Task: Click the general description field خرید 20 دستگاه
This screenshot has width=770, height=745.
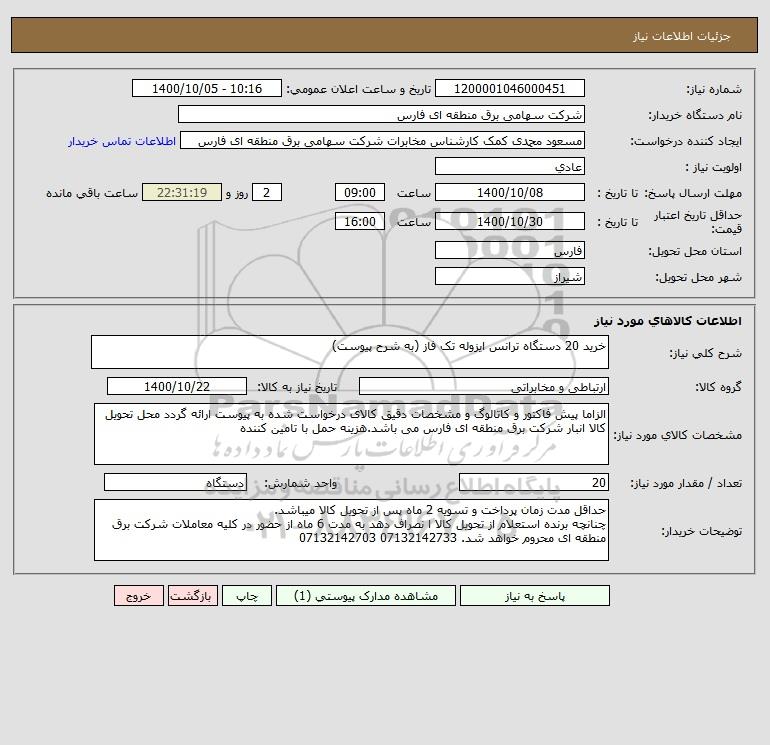Action: pos(350,352)
